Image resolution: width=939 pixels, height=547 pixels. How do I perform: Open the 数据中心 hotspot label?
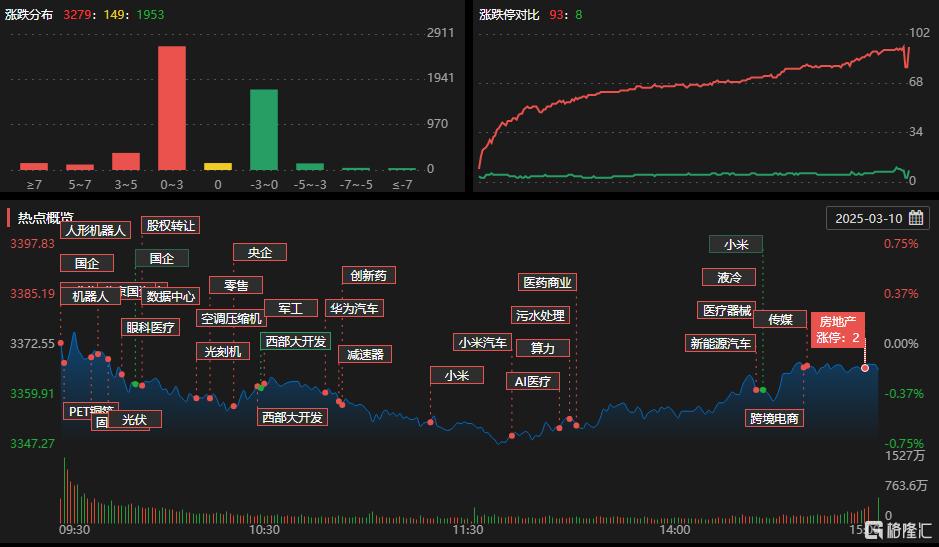tap(171, 296)
